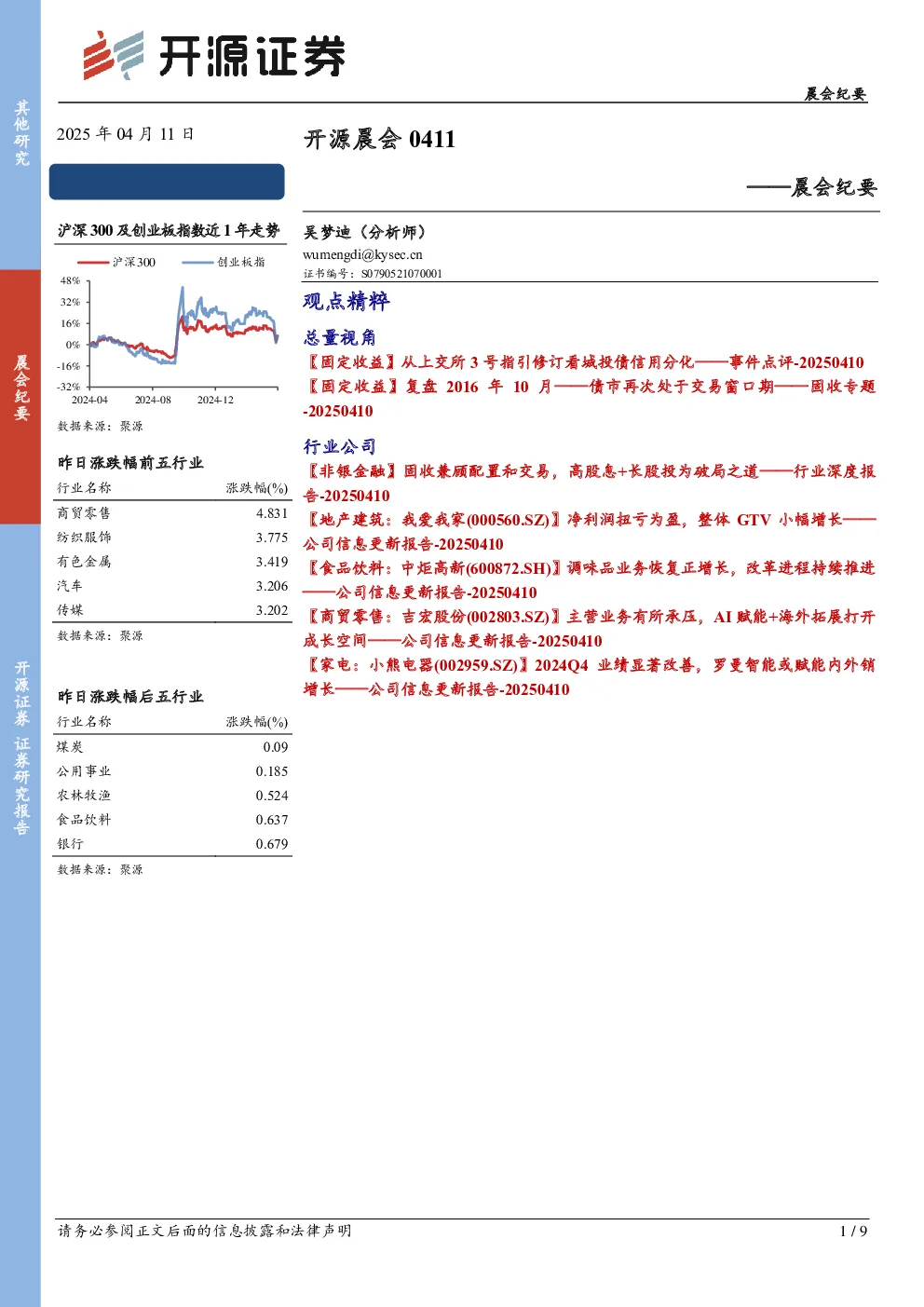924x1307 pixels.
Task: Click the chart title 沪深300及创业板指数近1年走势
Action: (169, 230)
